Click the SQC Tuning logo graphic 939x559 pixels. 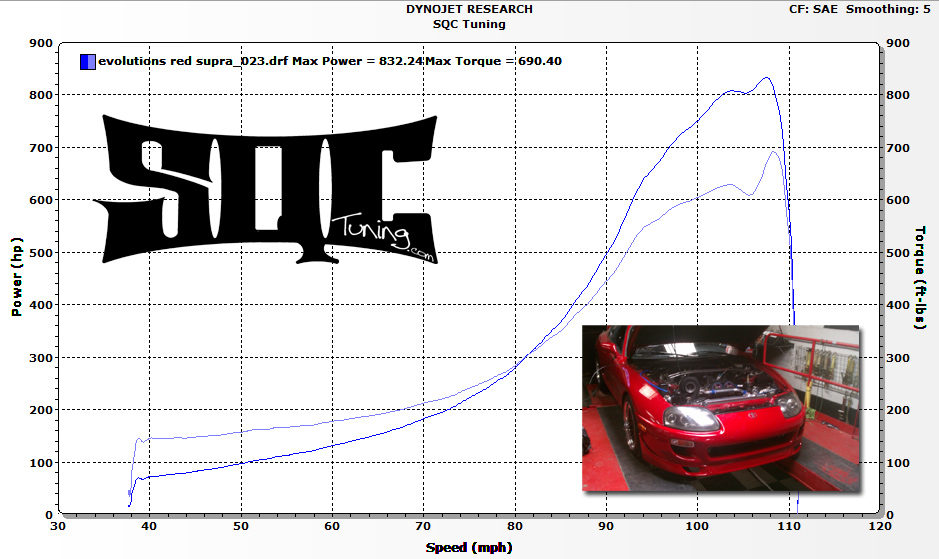[266, 189]
